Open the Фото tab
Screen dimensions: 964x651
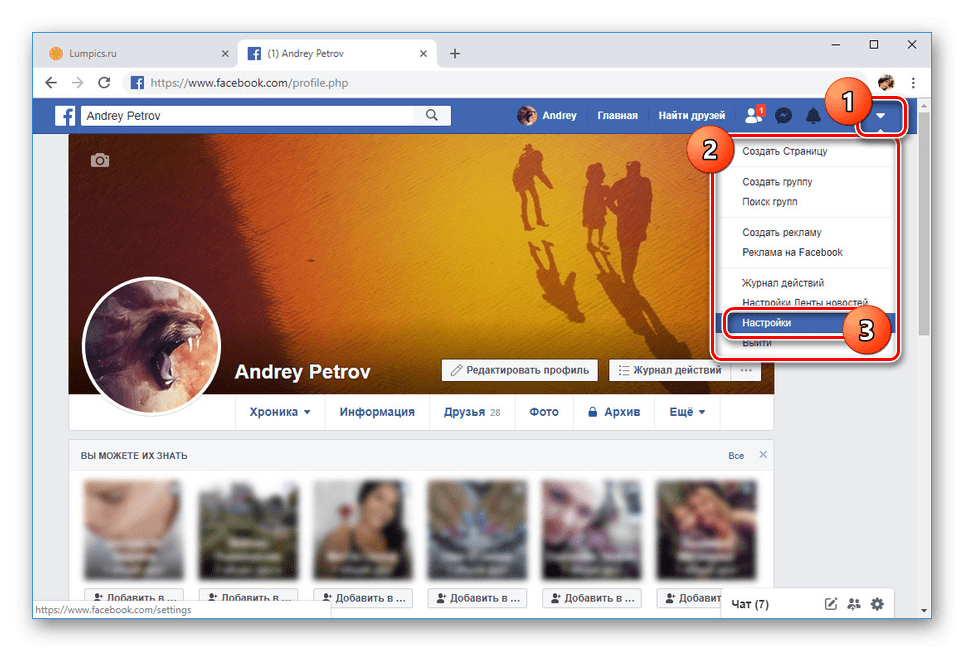pos(544,412)
